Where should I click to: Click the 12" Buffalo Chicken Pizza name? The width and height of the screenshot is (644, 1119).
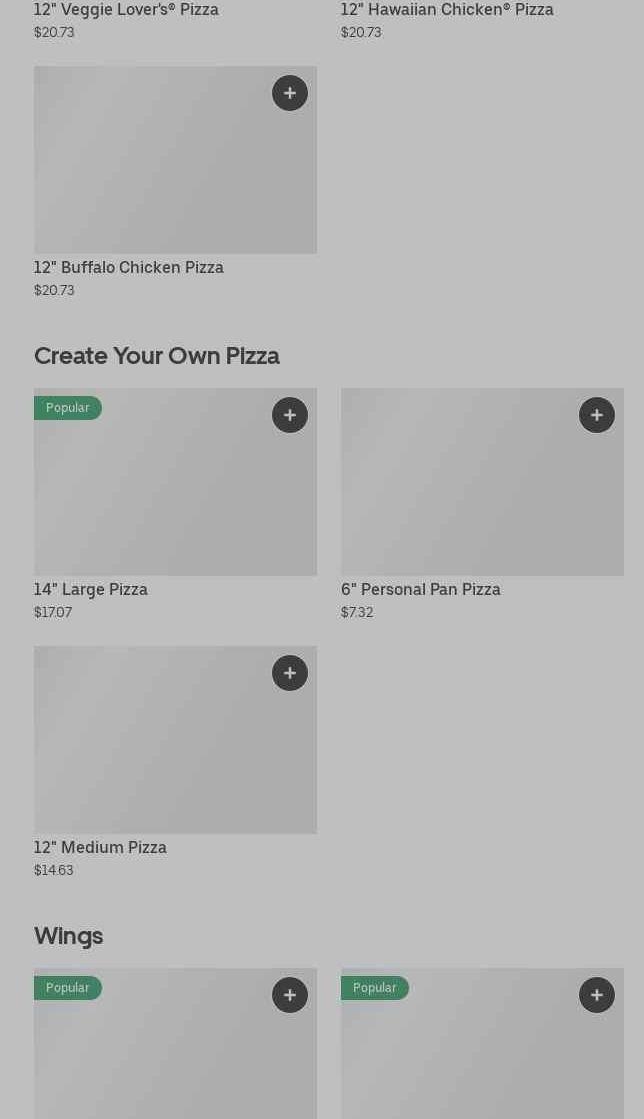(x=129, y=268)
